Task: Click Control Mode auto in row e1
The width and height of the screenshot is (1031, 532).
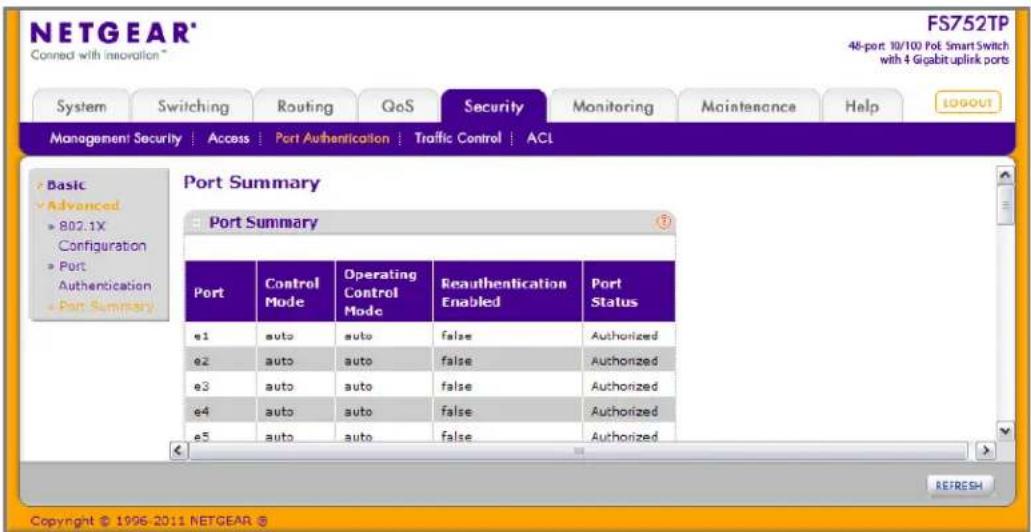Action: pos(279,336)
